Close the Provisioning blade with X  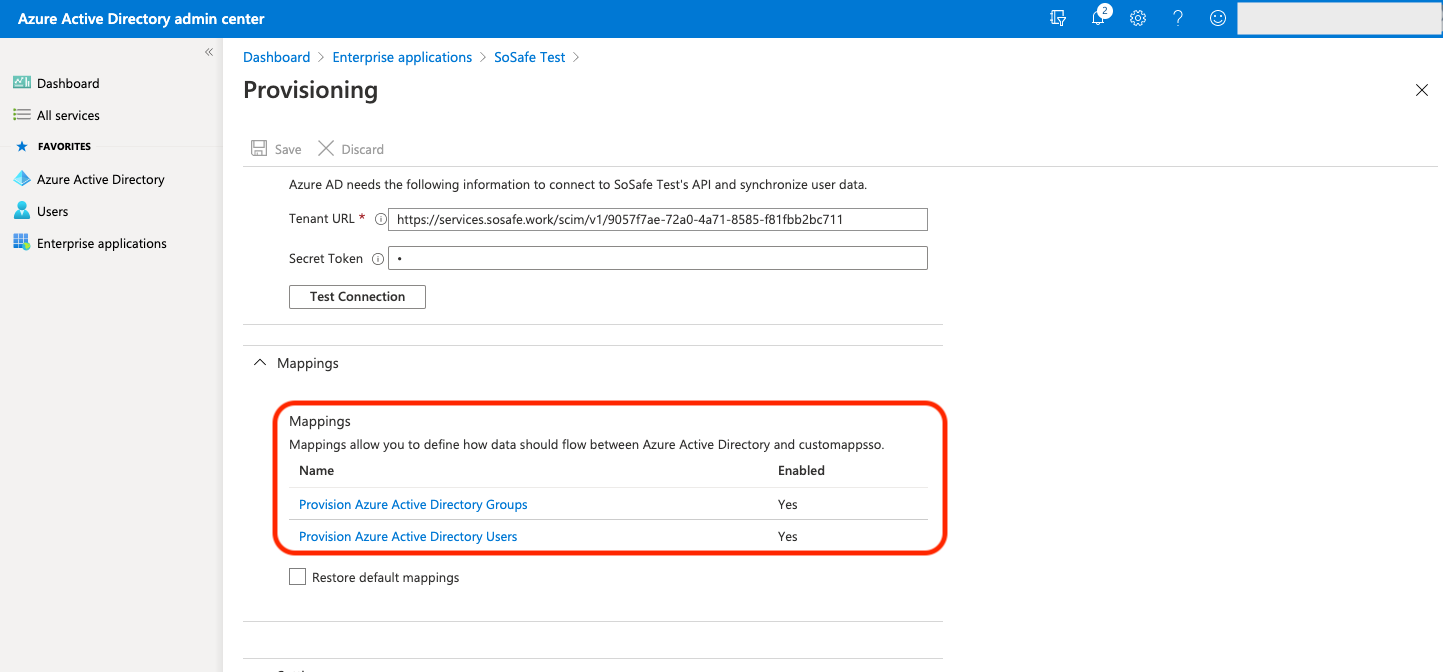point(1422,90)
